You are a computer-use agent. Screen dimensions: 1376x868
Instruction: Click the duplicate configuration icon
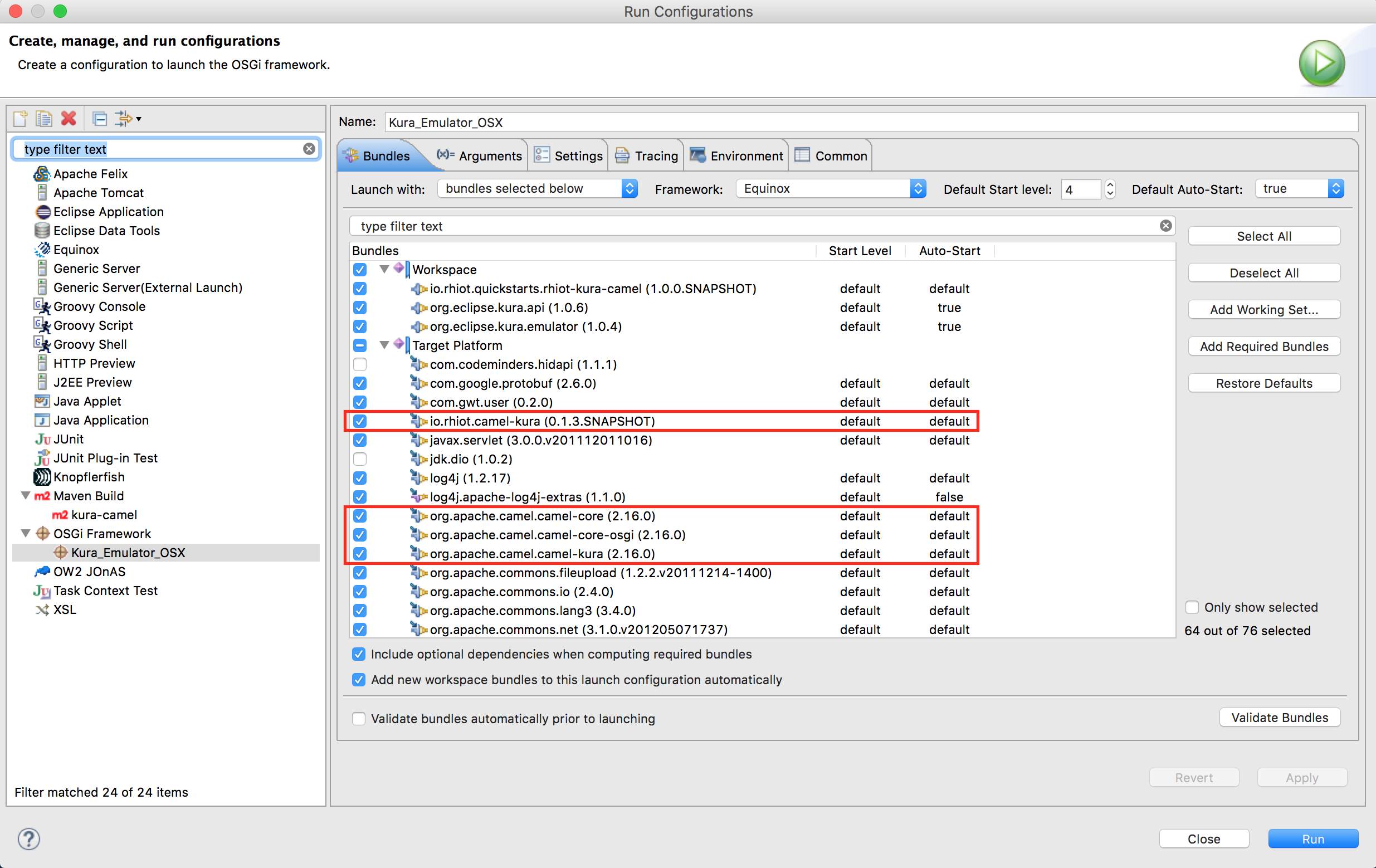[x=44, y=119]
